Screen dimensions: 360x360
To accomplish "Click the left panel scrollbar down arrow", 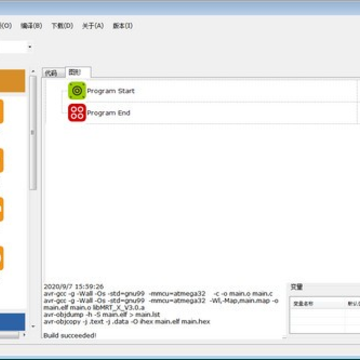I will (33, 326).
